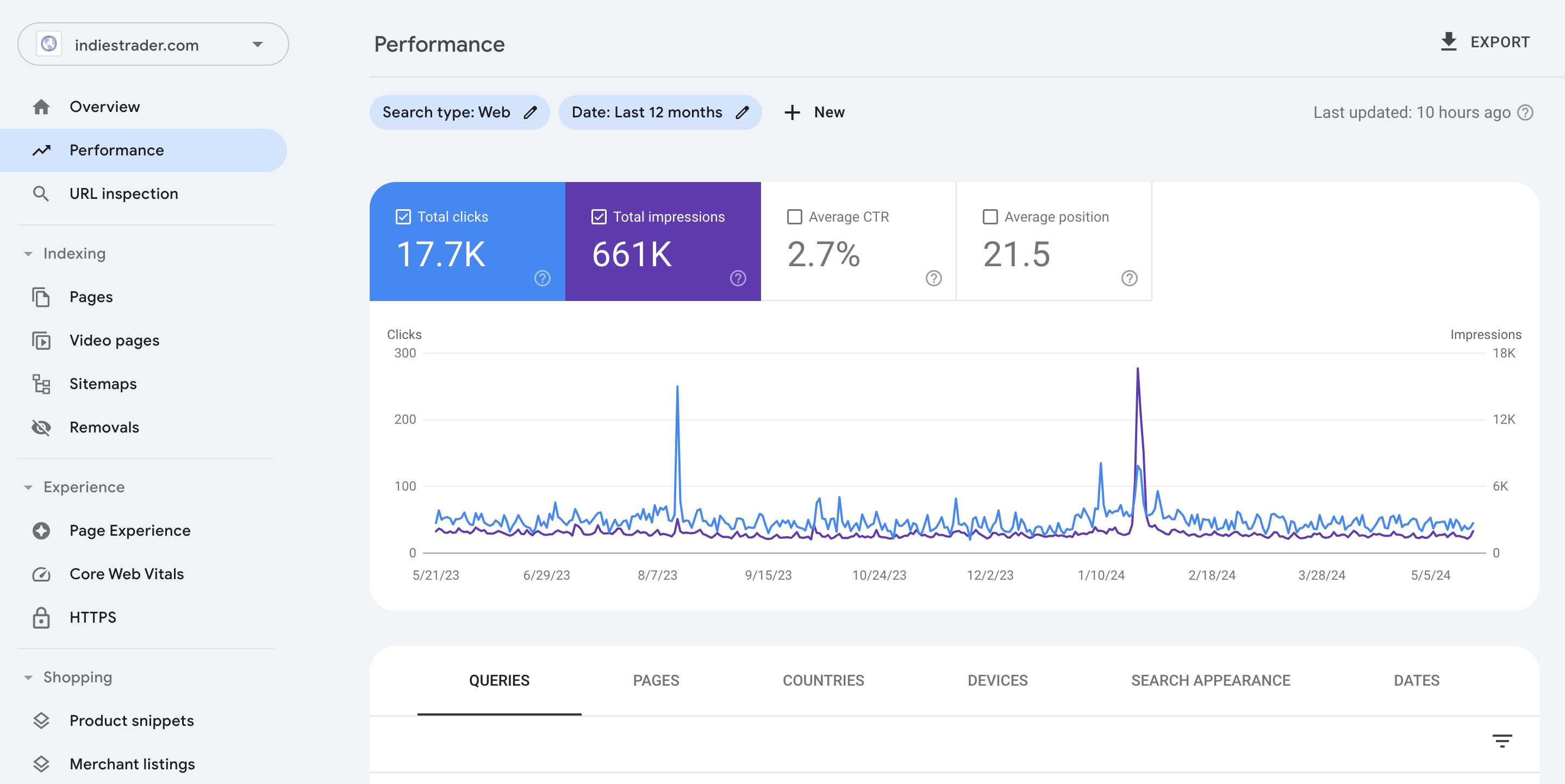
Task: Switch to the Pages tab
Action: [656, 680]
